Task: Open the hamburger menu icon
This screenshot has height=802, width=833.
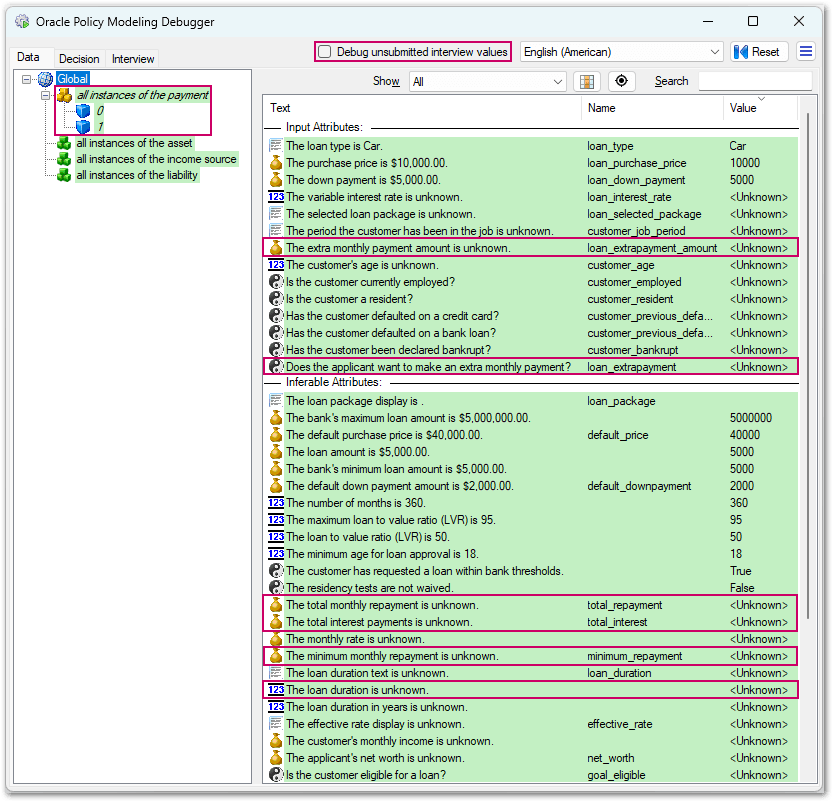Action: [806, 52]
